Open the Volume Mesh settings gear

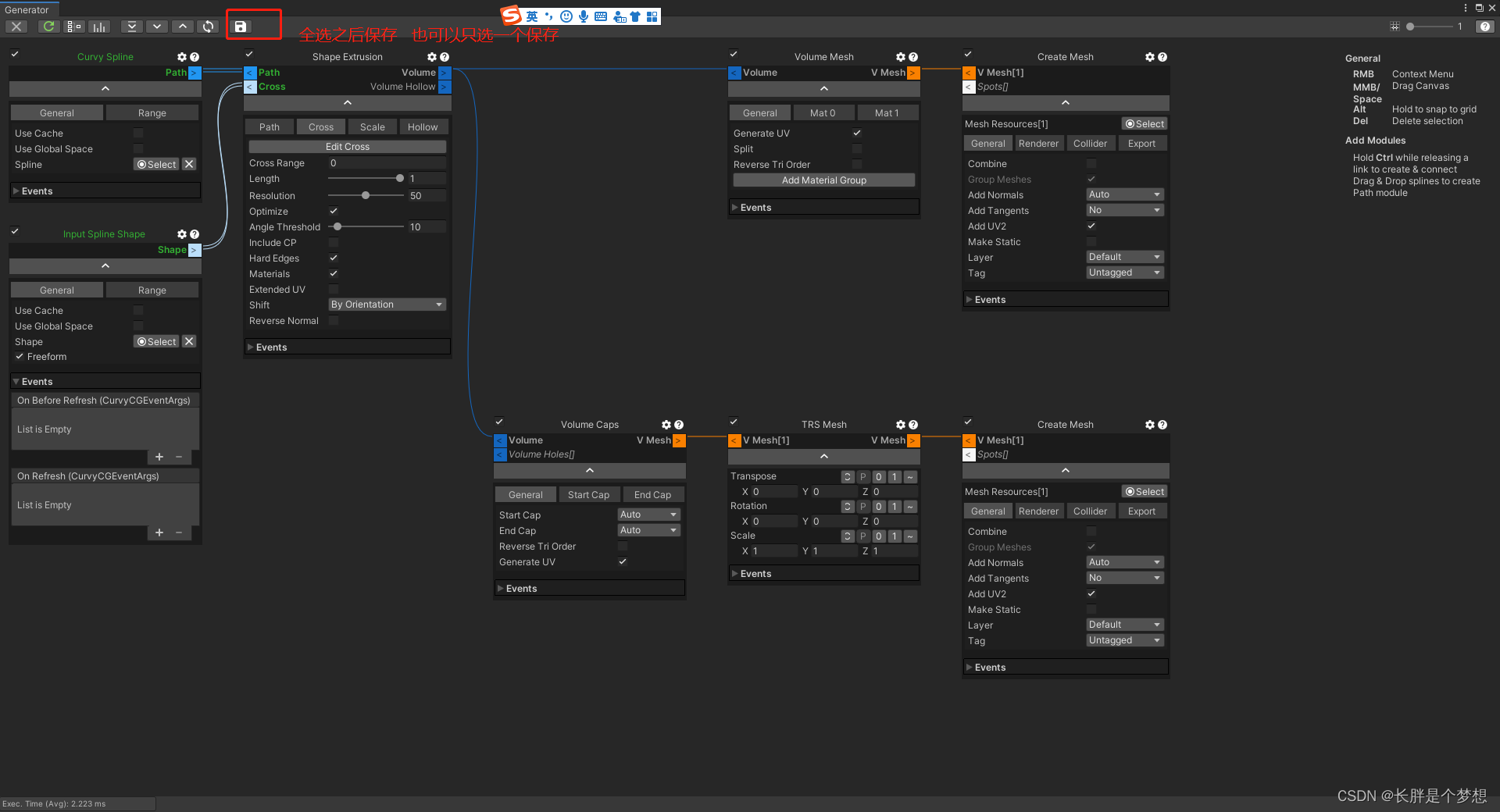(x=901, y=57)
